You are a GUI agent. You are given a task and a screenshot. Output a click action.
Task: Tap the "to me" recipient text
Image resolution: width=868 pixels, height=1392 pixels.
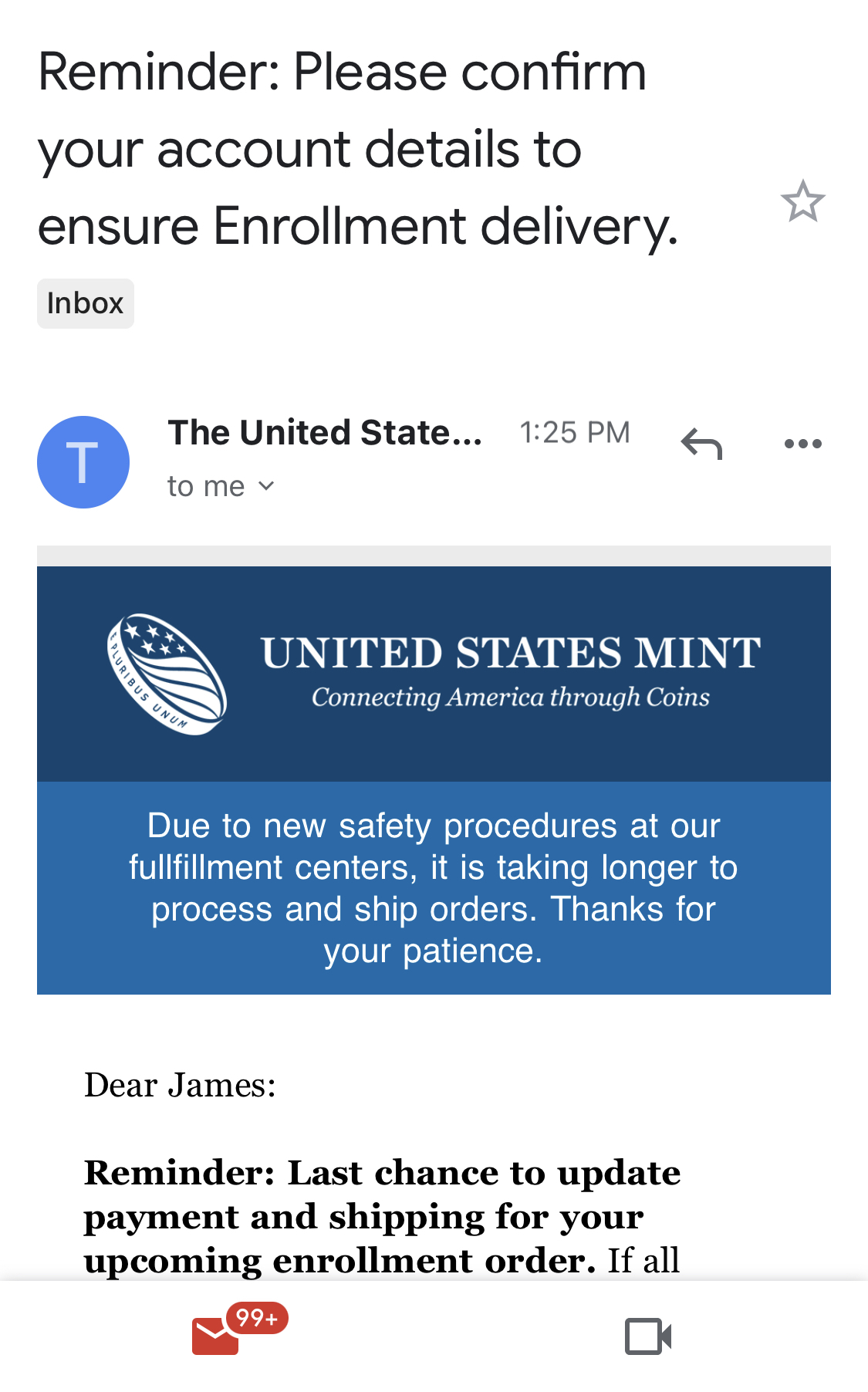pos(206,487)
